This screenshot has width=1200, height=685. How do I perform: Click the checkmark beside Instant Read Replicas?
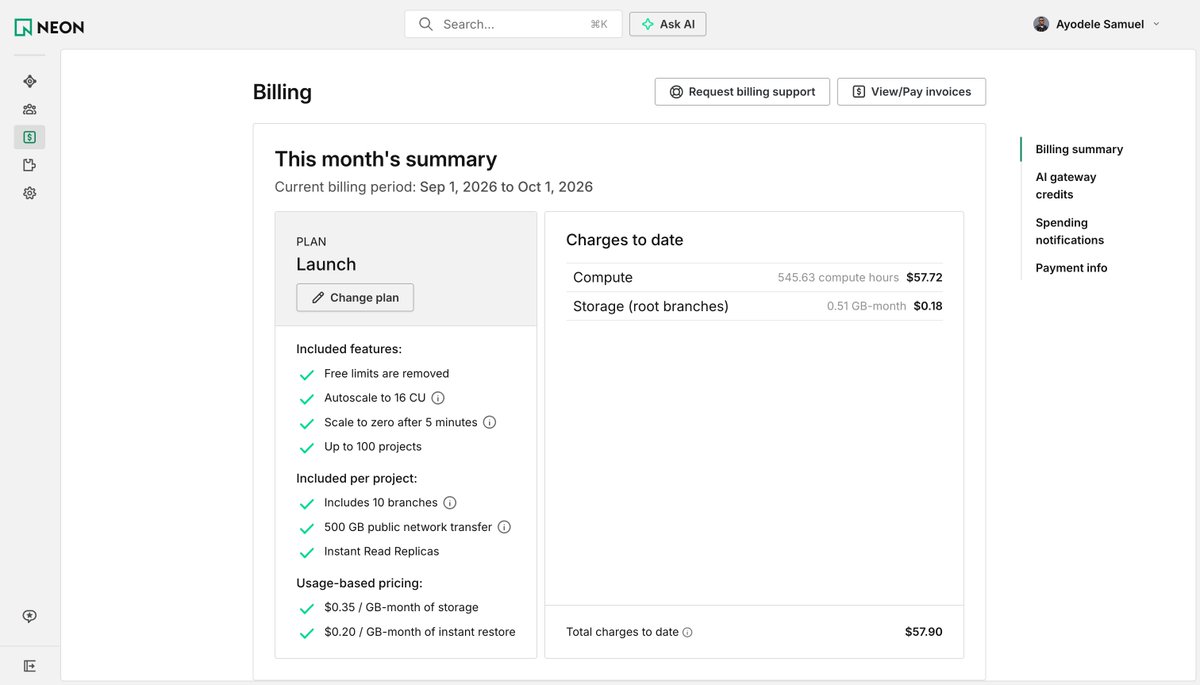click(x=307, y=553)
